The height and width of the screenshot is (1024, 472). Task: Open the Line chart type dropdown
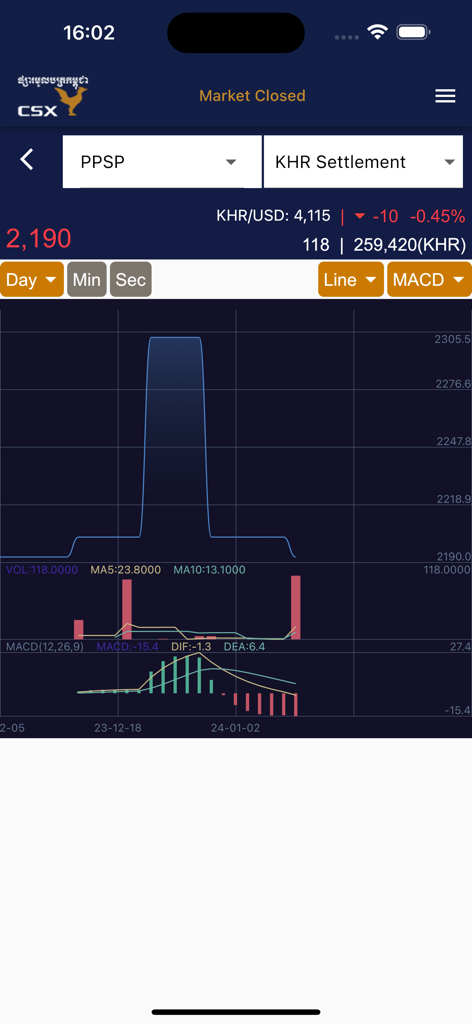coord(351,280)
